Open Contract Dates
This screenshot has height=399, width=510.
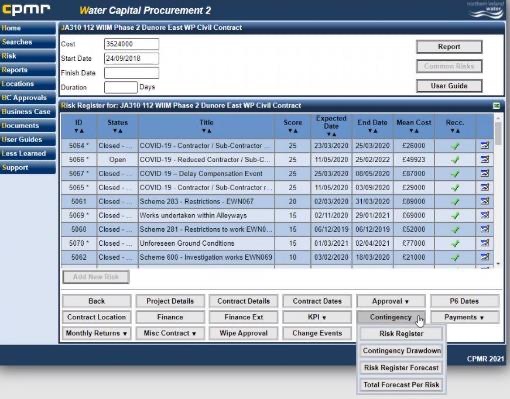pyautogui.click(x=317, y=301)
